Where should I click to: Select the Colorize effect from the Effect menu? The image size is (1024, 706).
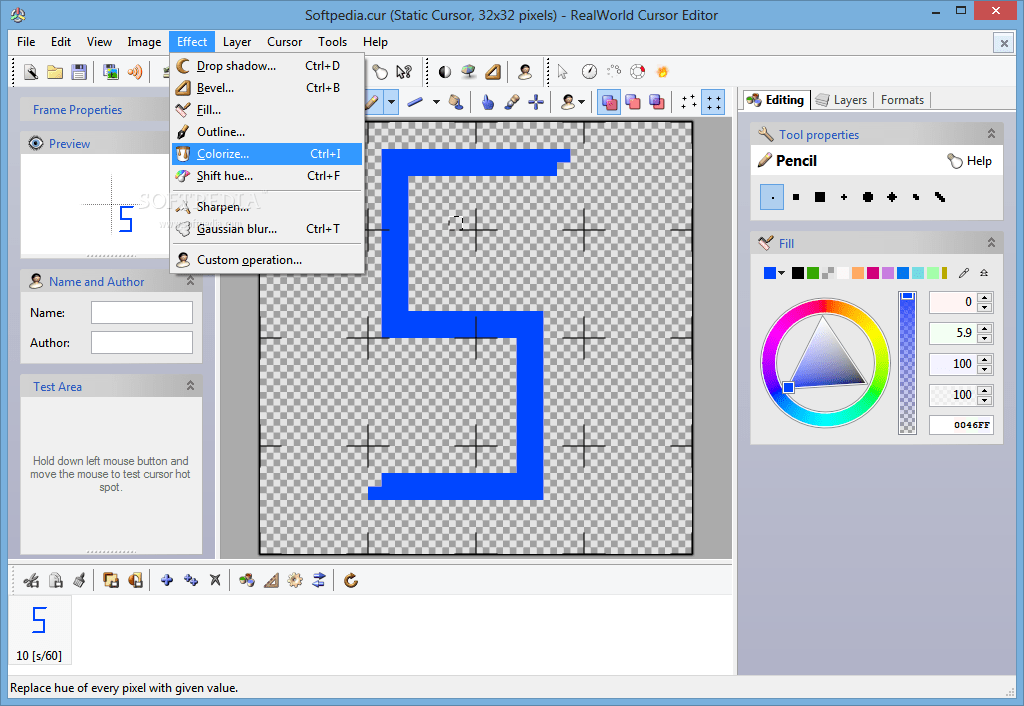coord(228,154)
